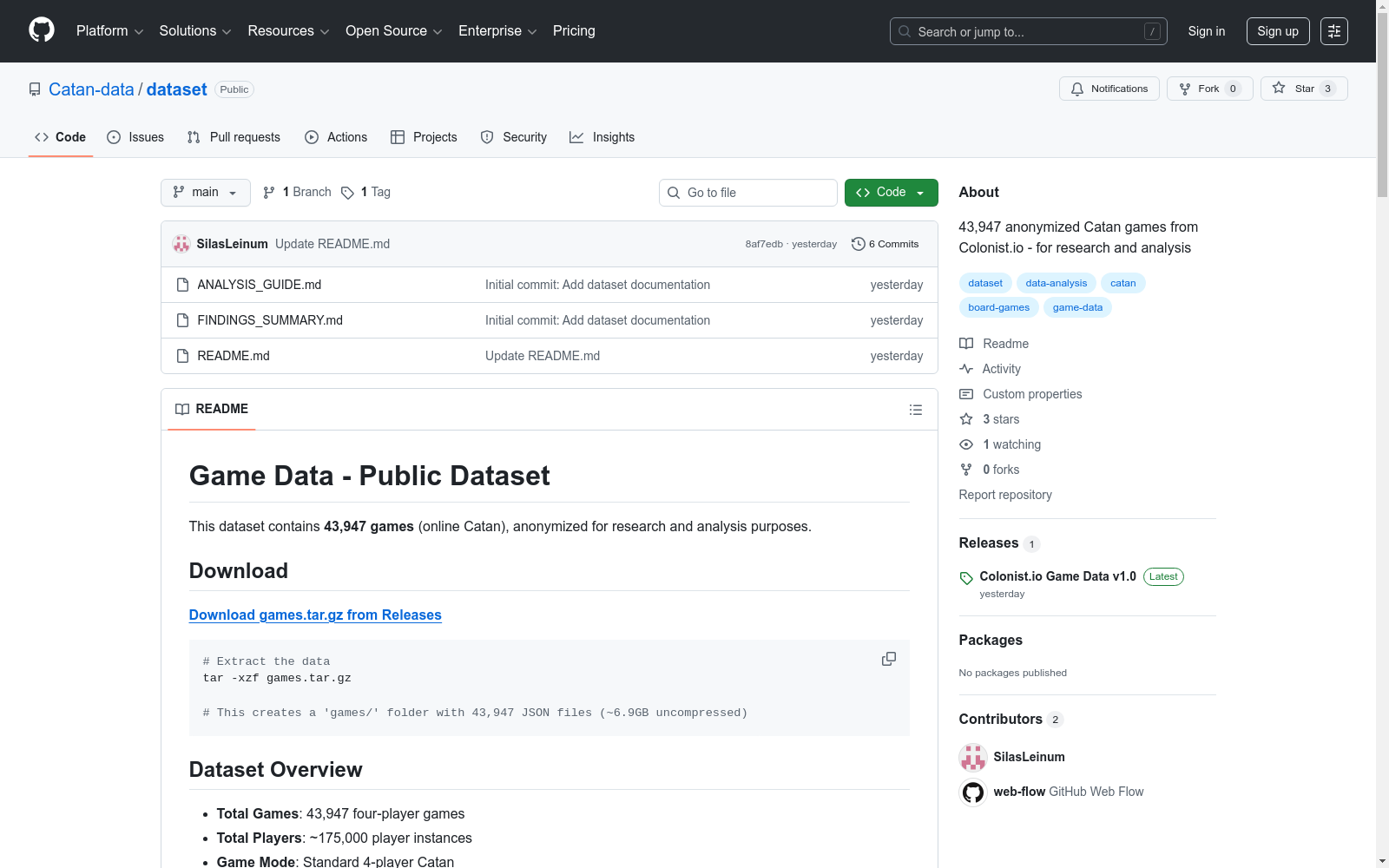Click the commits history clock icon
The height and width of the screenshot is (868, 1389).
point(859,244)
